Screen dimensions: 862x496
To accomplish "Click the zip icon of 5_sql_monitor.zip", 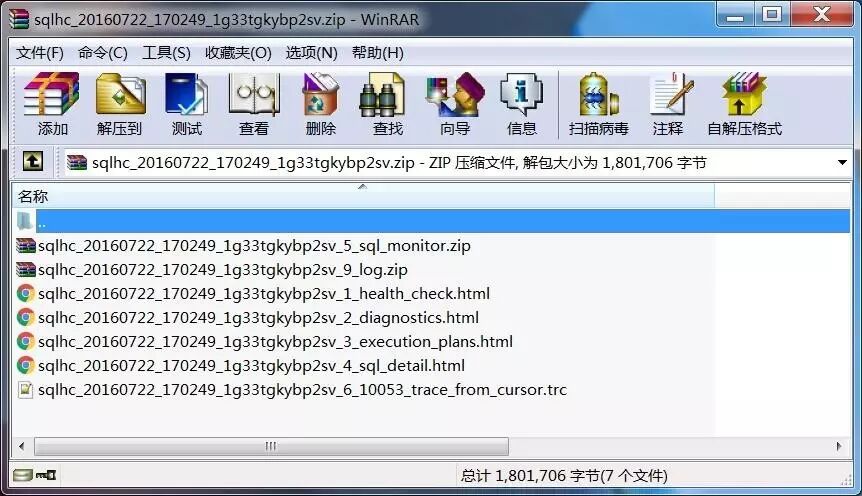I will 26,245.
